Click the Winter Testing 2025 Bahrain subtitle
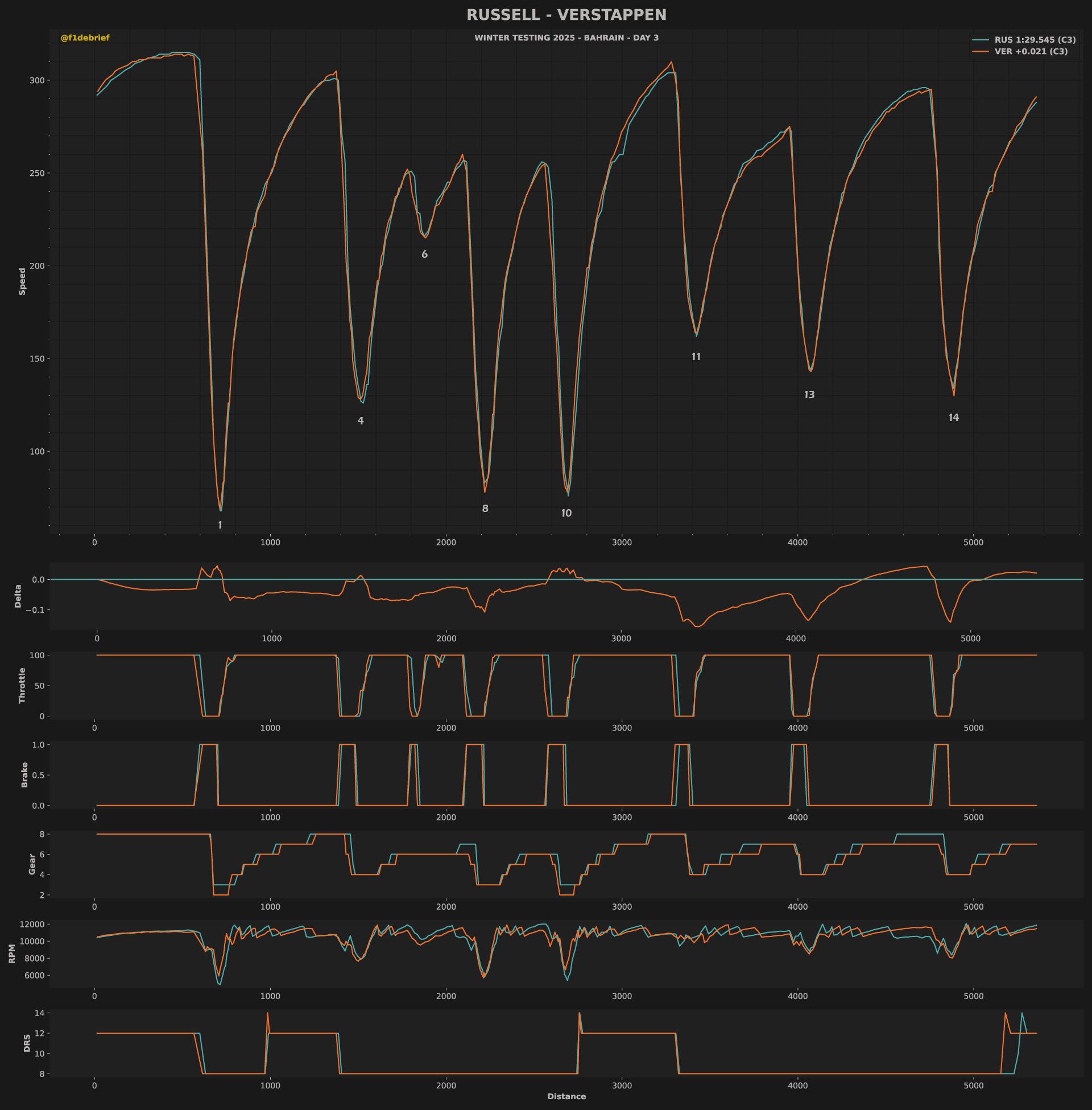This screenshot has width=1092, height=1110. (566, 38)
